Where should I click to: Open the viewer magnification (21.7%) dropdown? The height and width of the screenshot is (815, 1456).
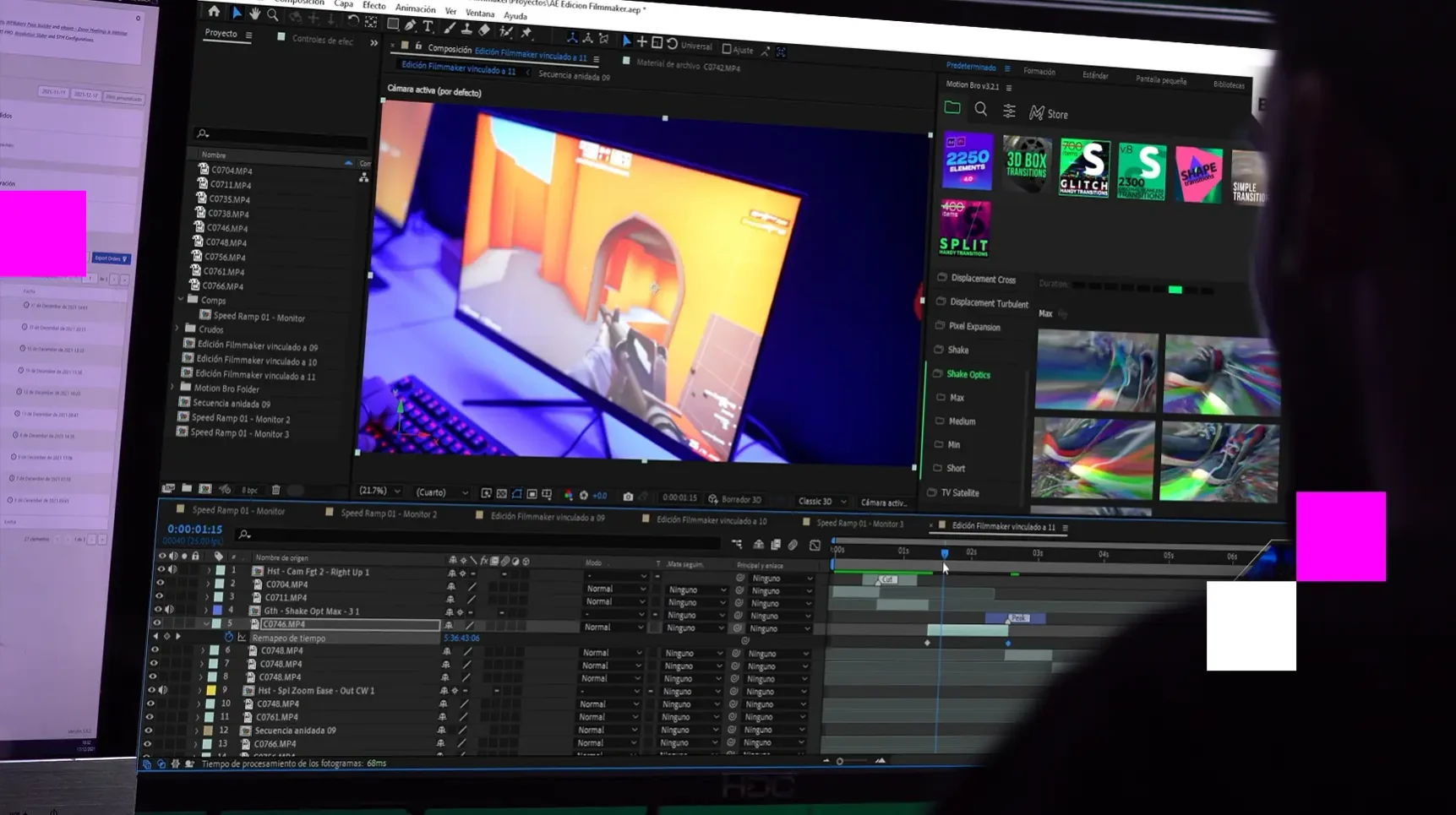pyautogui.click(x=379, y=491)
